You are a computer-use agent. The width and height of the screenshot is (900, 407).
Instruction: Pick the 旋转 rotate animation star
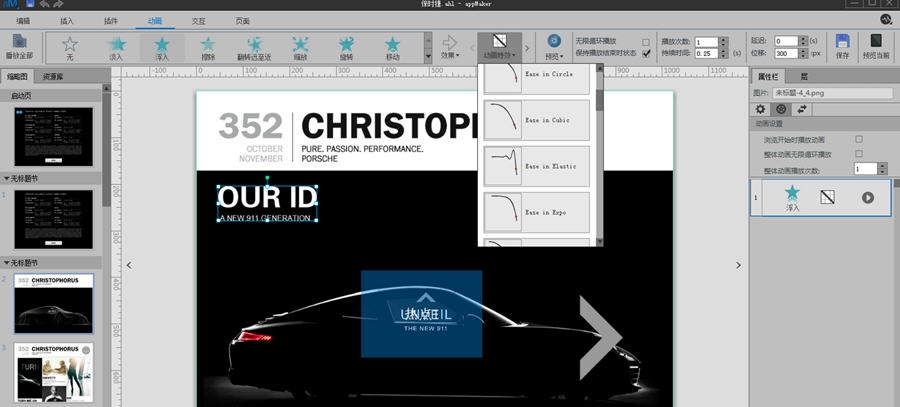point(346,44)
